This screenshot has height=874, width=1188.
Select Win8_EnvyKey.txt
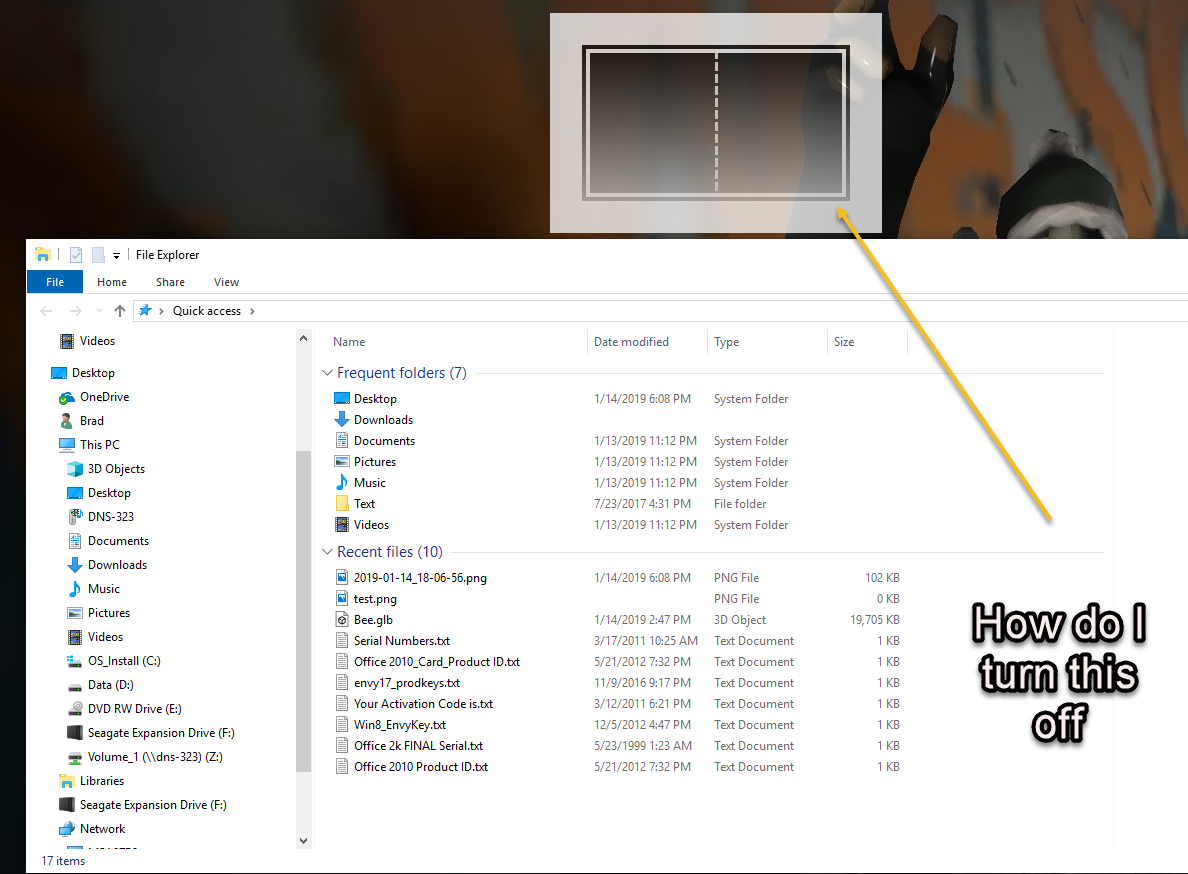click(x=399, y=725)
